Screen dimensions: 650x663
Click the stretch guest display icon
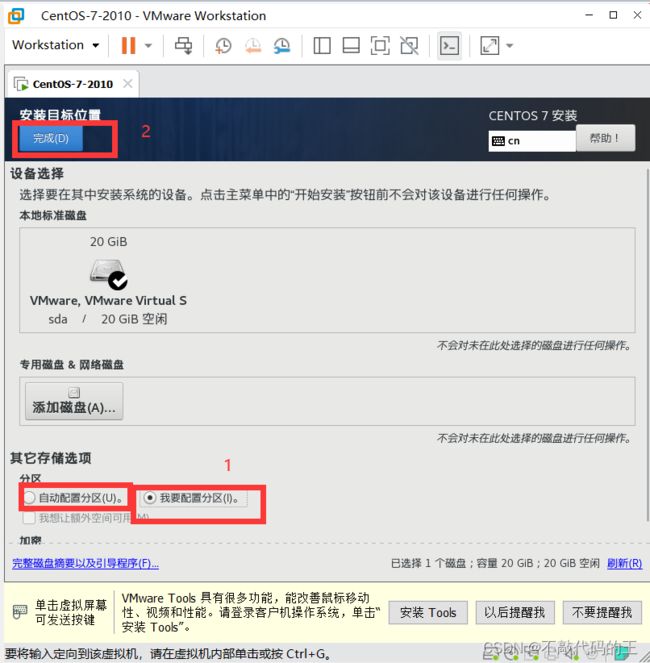(x=489, y=45)
